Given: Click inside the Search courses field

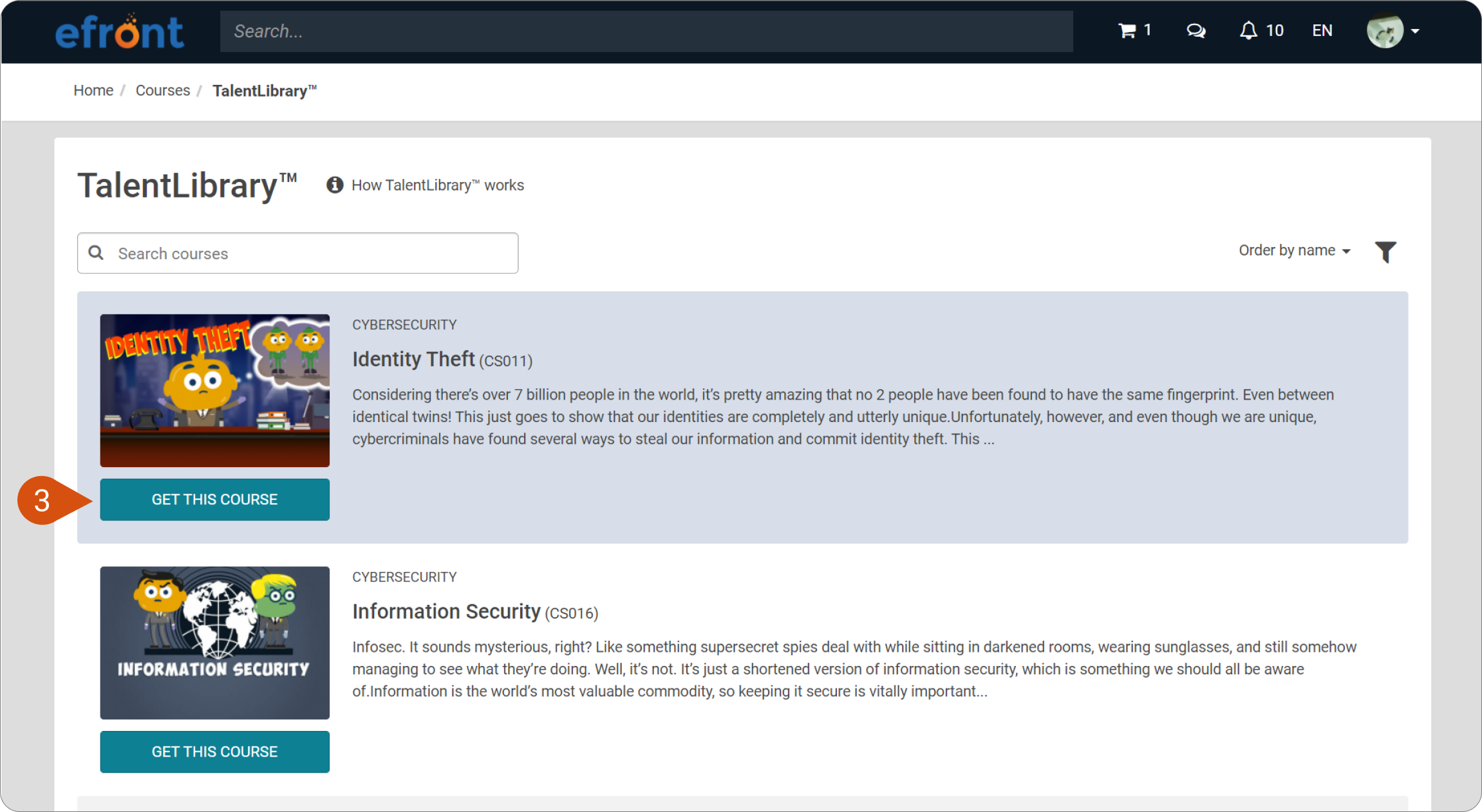Looking at the screenshot, I should (296, 253).
